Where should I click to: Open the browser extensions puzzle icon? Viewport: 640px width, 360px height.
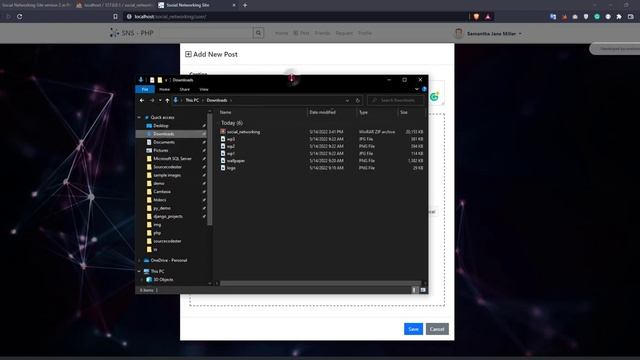coord(619,17)
